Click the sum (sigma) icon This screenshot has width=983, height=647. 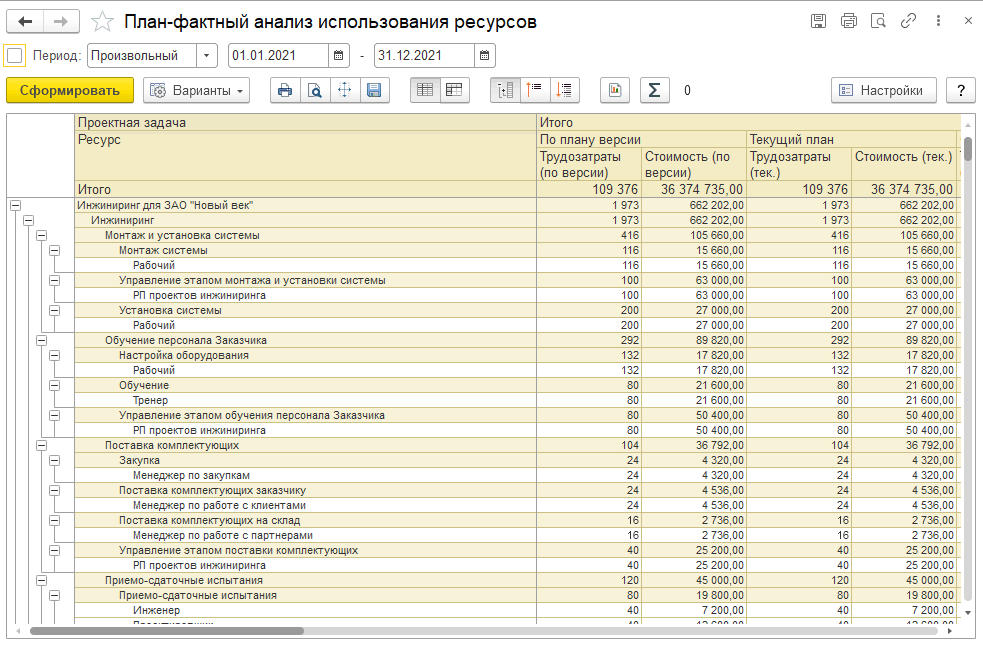pos(654,90)
